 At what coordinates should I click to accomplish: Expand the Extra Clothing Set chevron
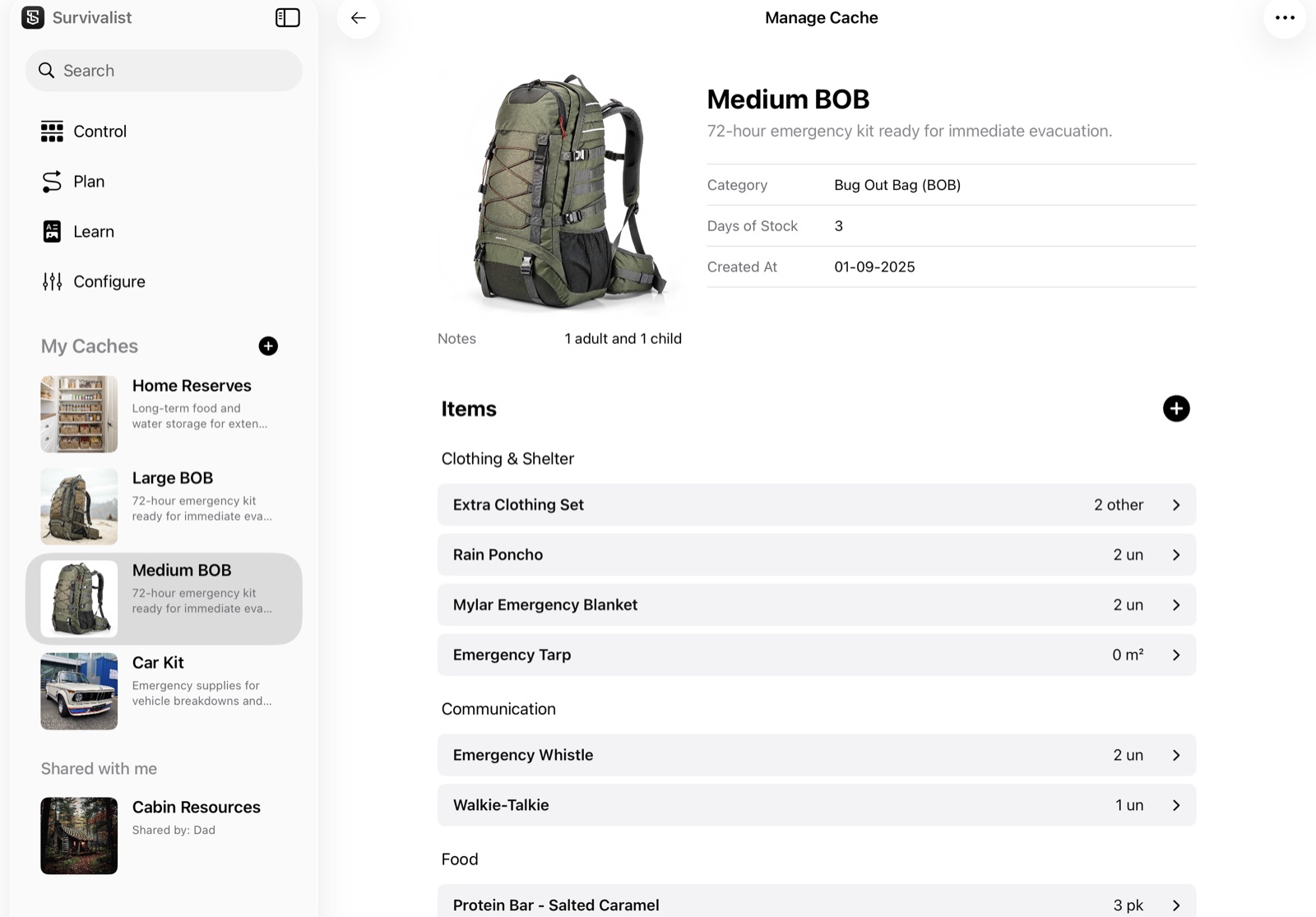pyautogui.click(x=1176, y=505)
